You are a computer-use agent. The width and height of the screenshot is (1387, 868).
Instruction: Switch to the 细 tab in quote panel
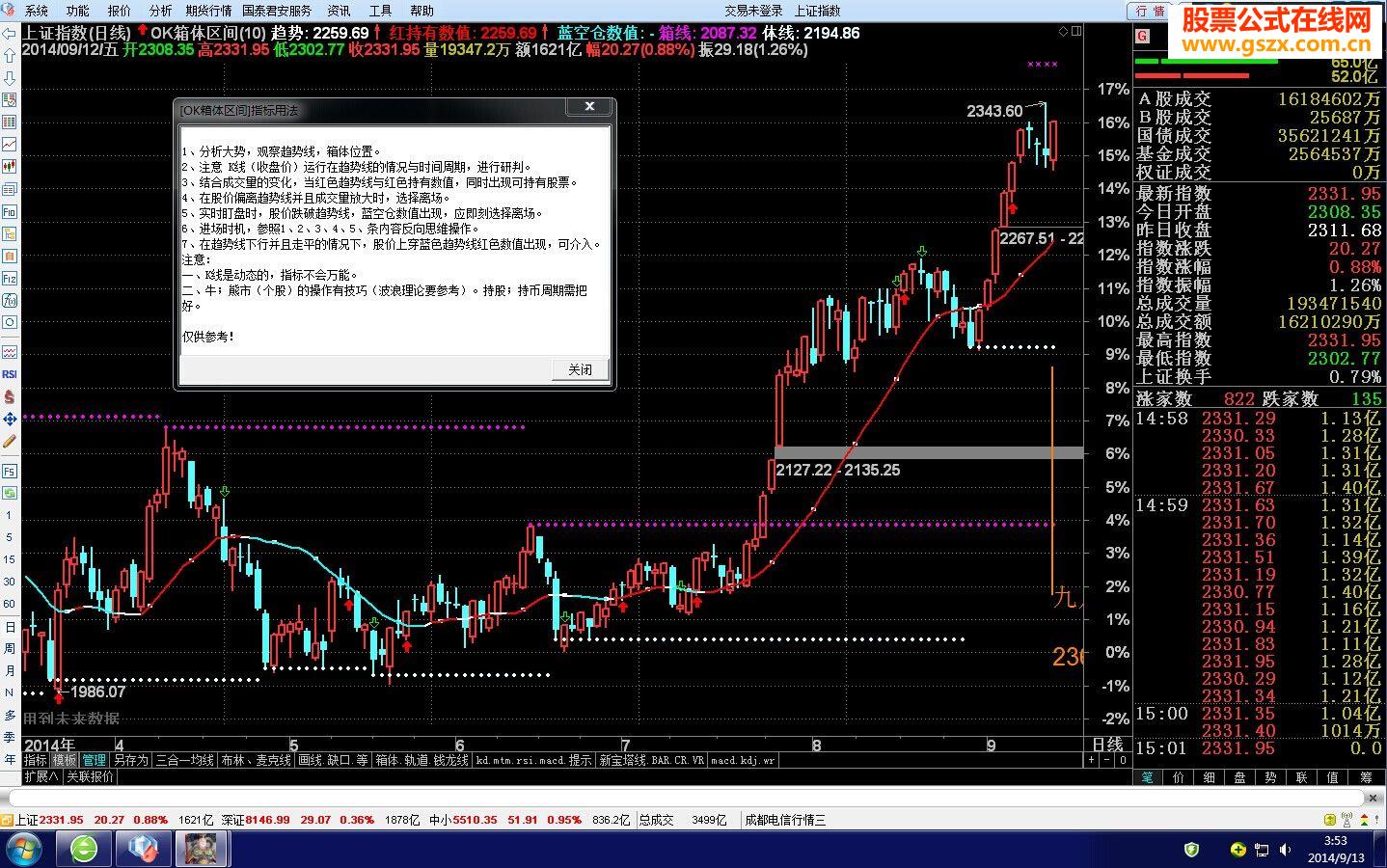click(1209, 776)
